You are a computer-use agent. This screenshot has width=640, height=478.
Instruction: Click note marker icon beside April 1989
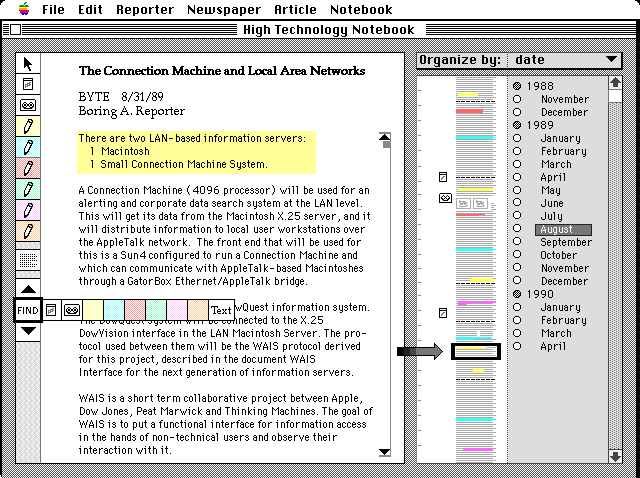(x=442, y=177)
